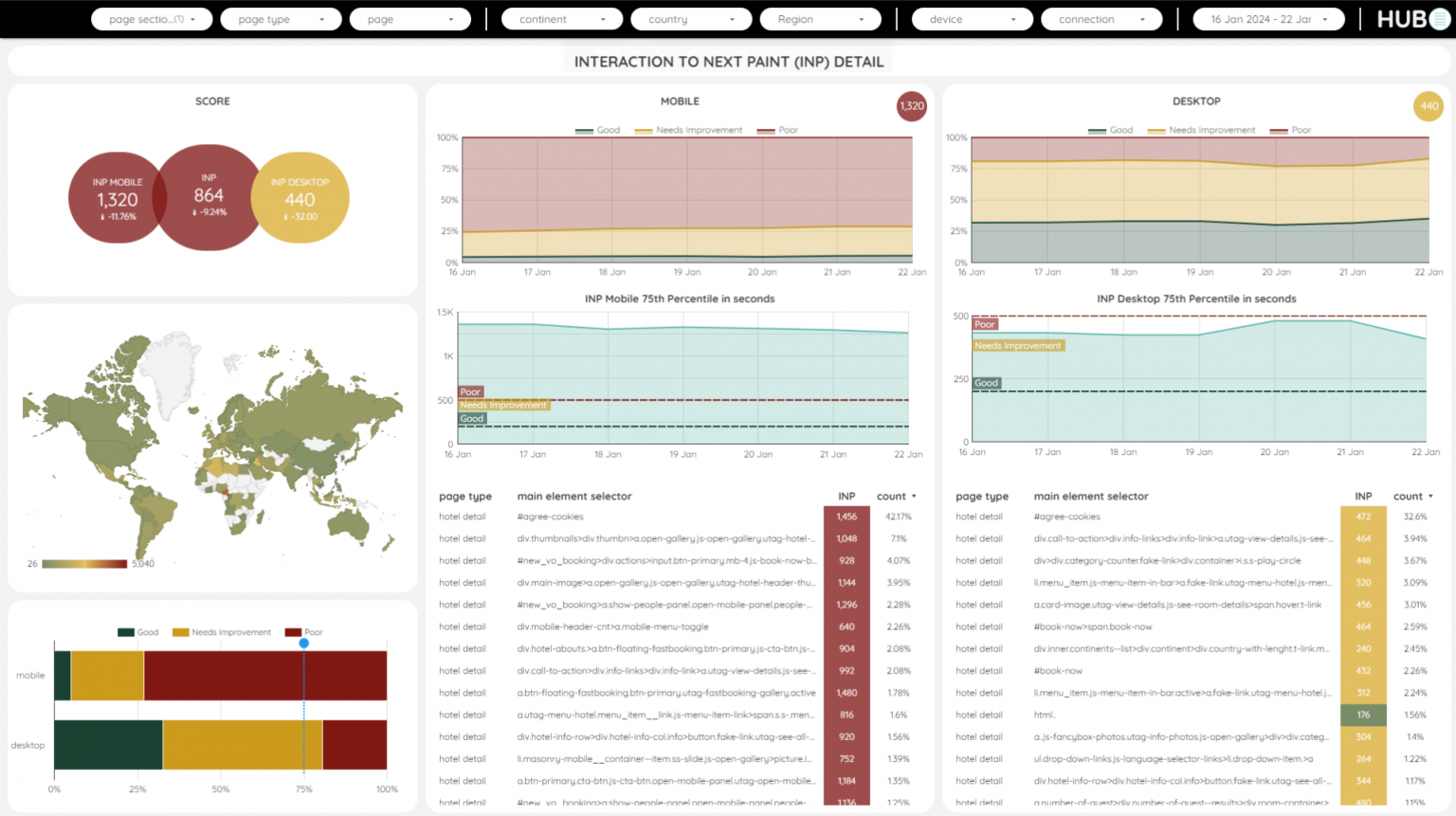Click the central INP 864 score circle
This screenshot has height=816, width=1456.
click(209, 197)
